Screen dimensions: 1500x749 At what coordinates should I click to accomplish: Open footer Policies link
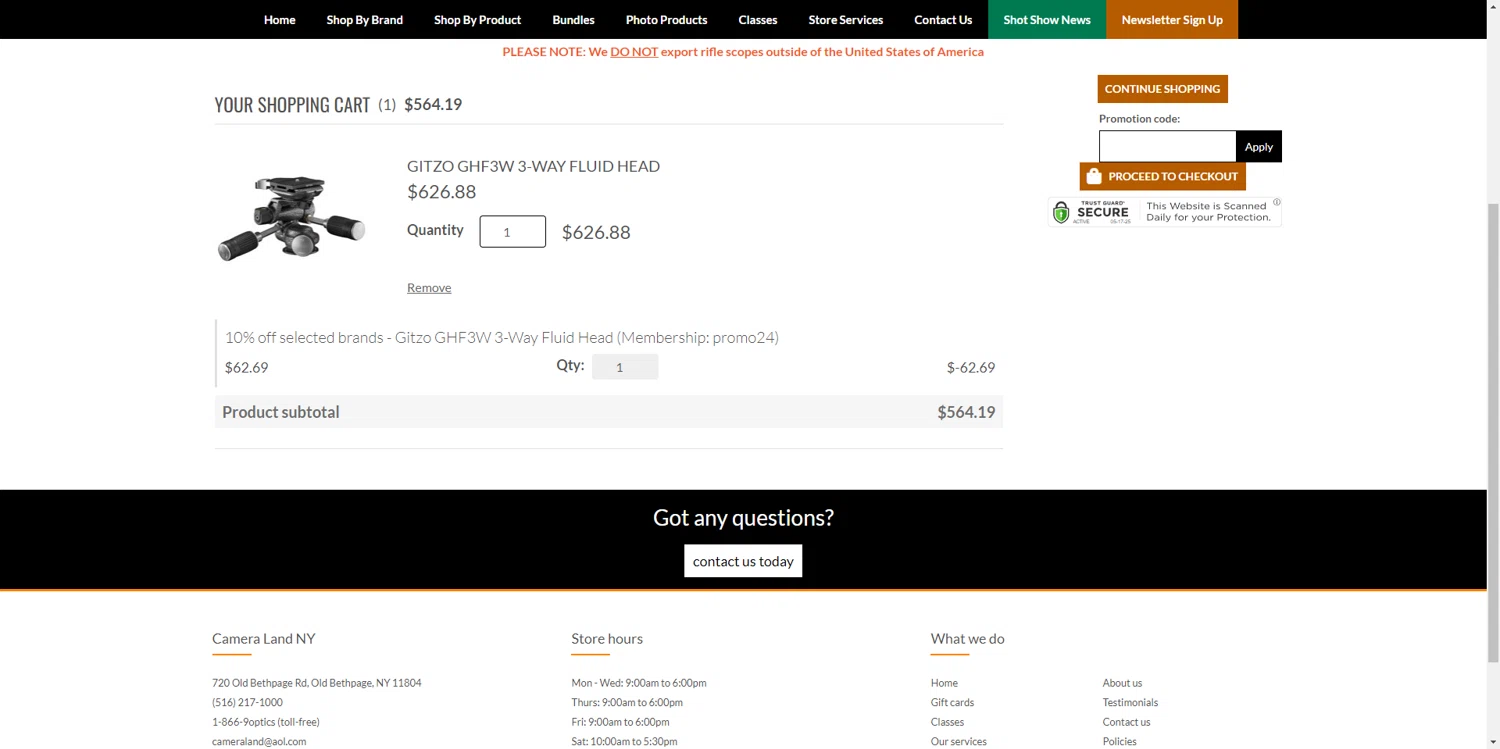tap(1119, 741)
